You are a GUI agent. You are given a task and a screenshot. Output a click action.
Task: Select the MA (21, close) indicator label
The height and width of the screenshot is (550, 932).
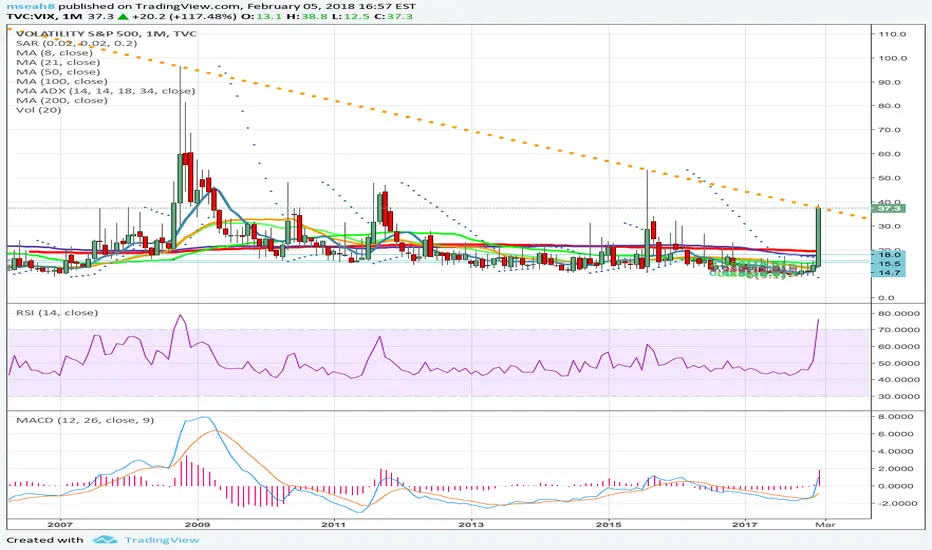[x=58, y=62]
